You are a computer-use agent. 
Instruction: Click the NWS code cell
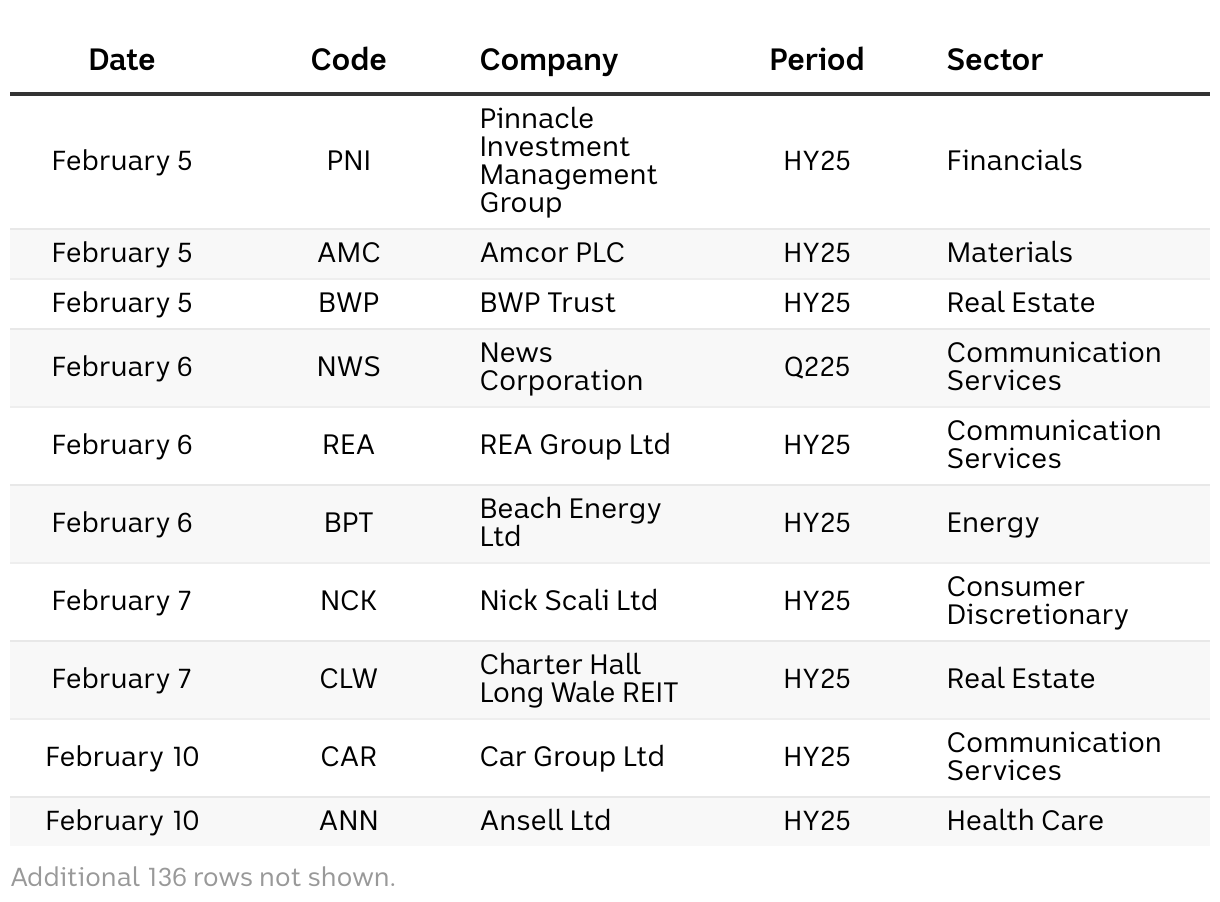[348, 367]
